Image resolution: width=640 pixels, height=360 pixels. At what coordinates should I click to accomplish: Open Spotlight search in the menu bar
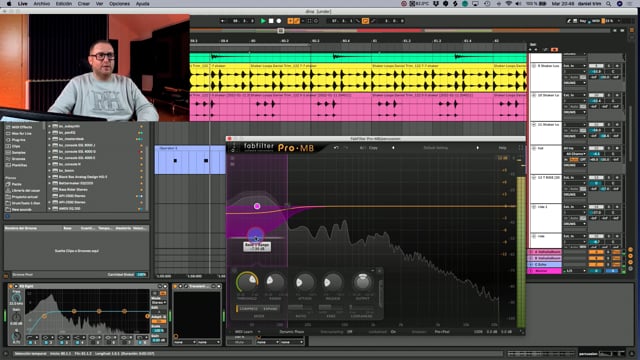click(609, 4)
